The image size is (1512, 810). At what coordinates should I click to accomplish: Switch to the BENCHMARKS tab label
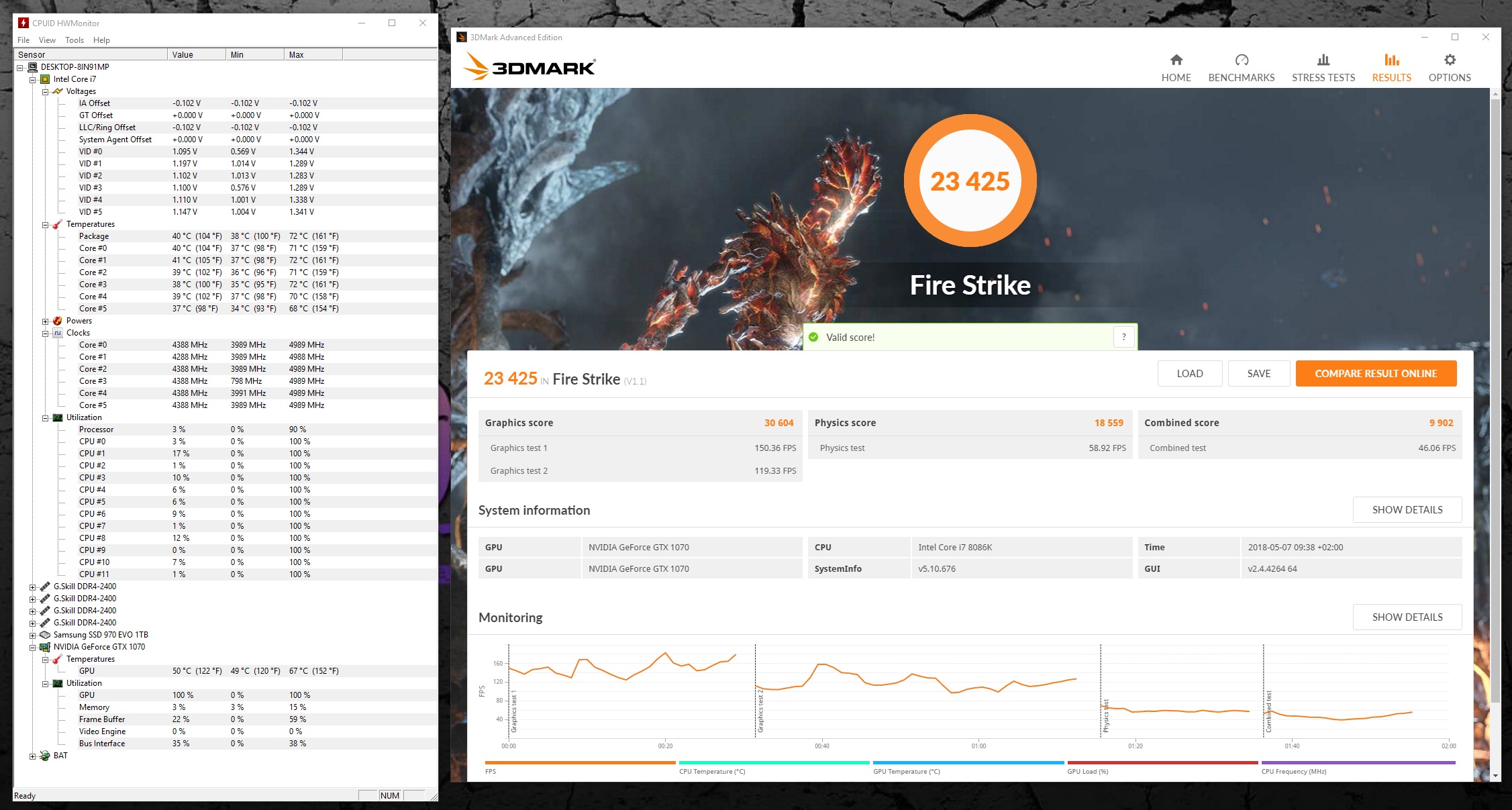tap(1242, 78)
